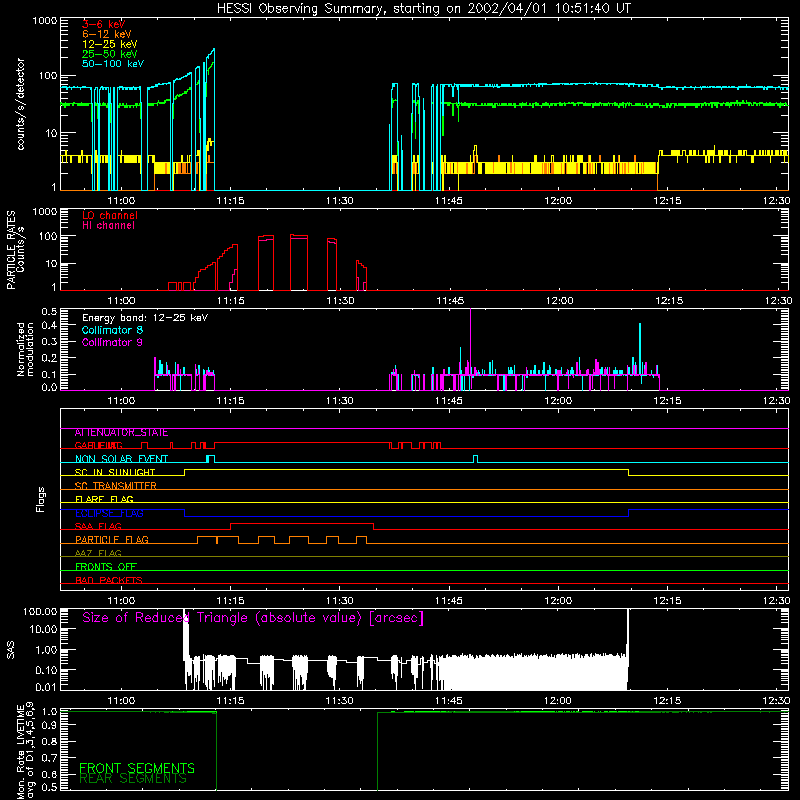Image resolution: width=800 pixels, height=800 pixels.
Task: Click the blue ECLIPSE_FLAG label
Action: (109, 513)
